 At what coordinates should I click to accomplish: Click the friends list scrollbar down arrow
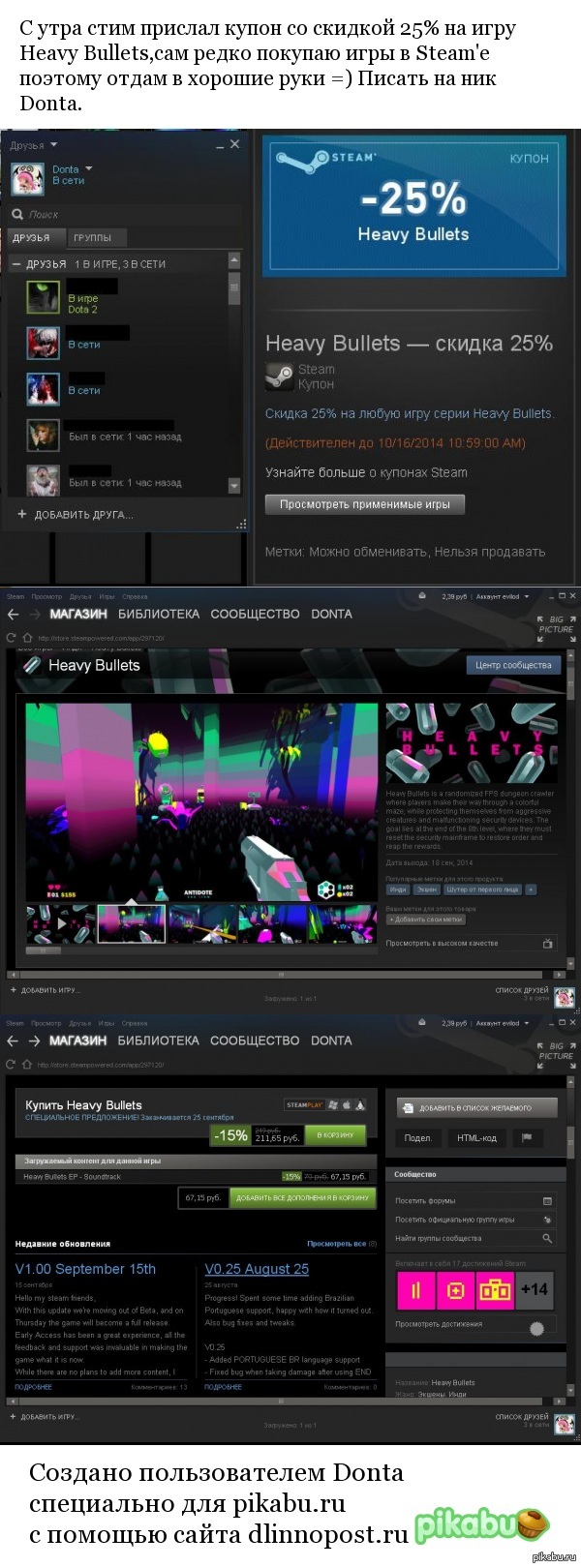pyautogui.click(x=234, y=485)
